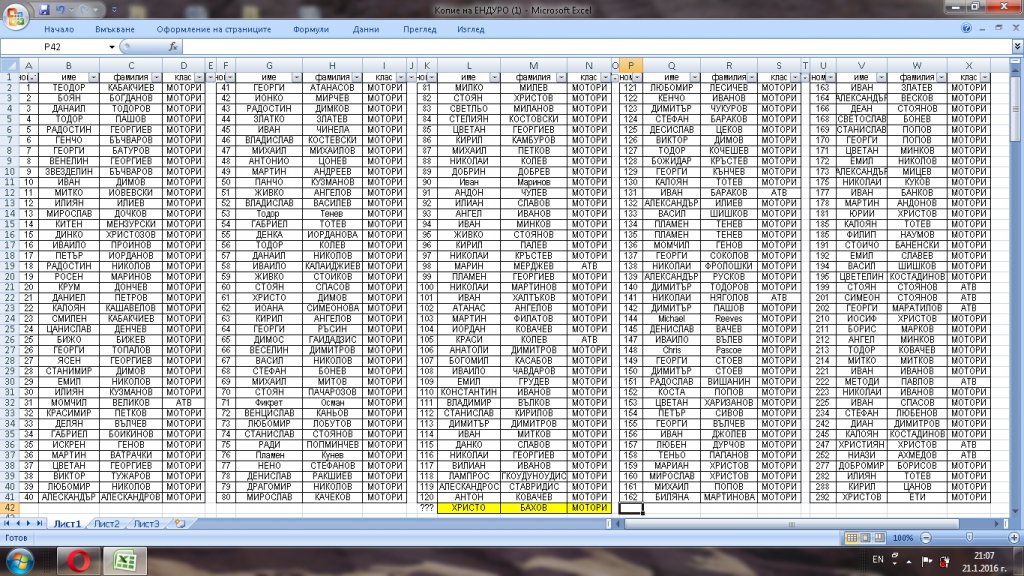Screen dimensions: 1024x576
Task: Select the row 42 header
Action: click(9, 507)
